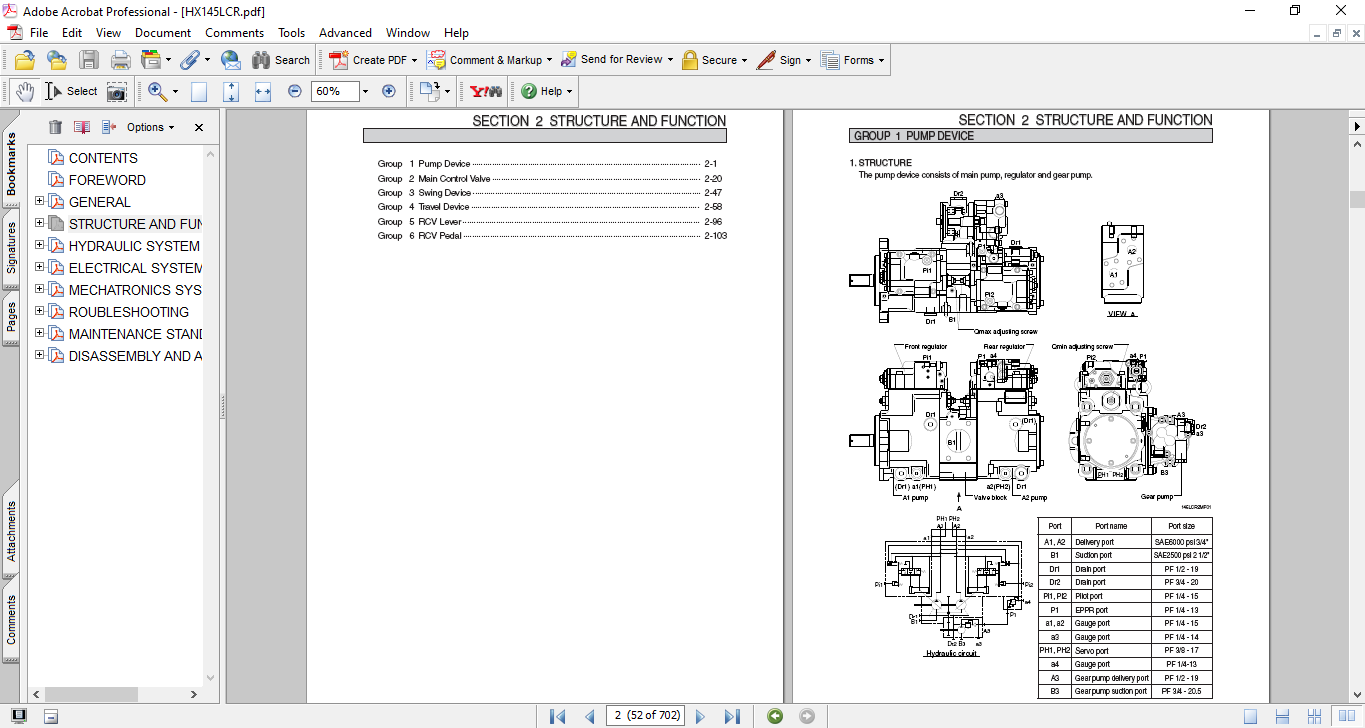Expand the HYDRAULIC SYSTEM bookmark

(x=39, y=245)
